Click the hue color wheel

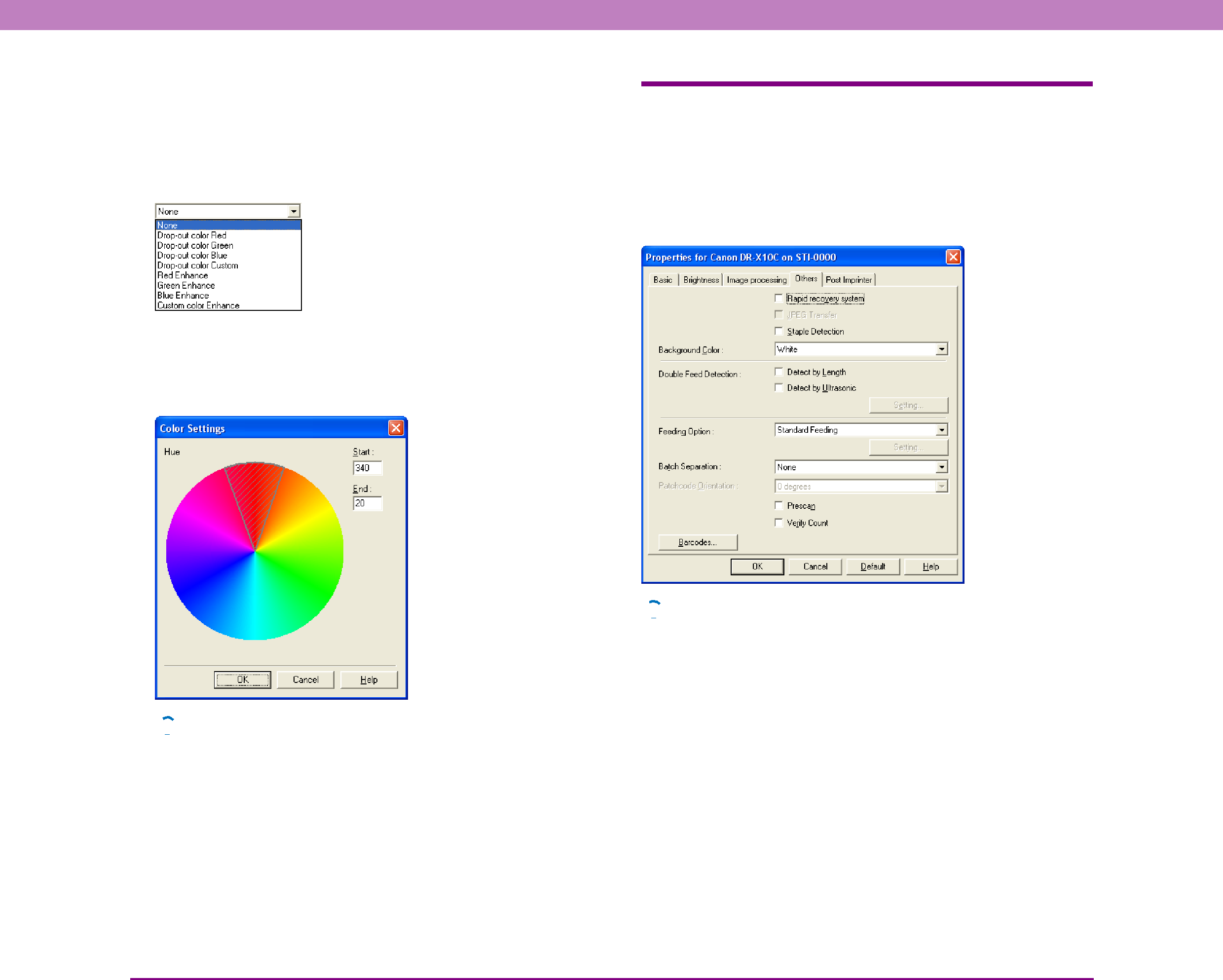pyautogui.click(x=254, y=550)
